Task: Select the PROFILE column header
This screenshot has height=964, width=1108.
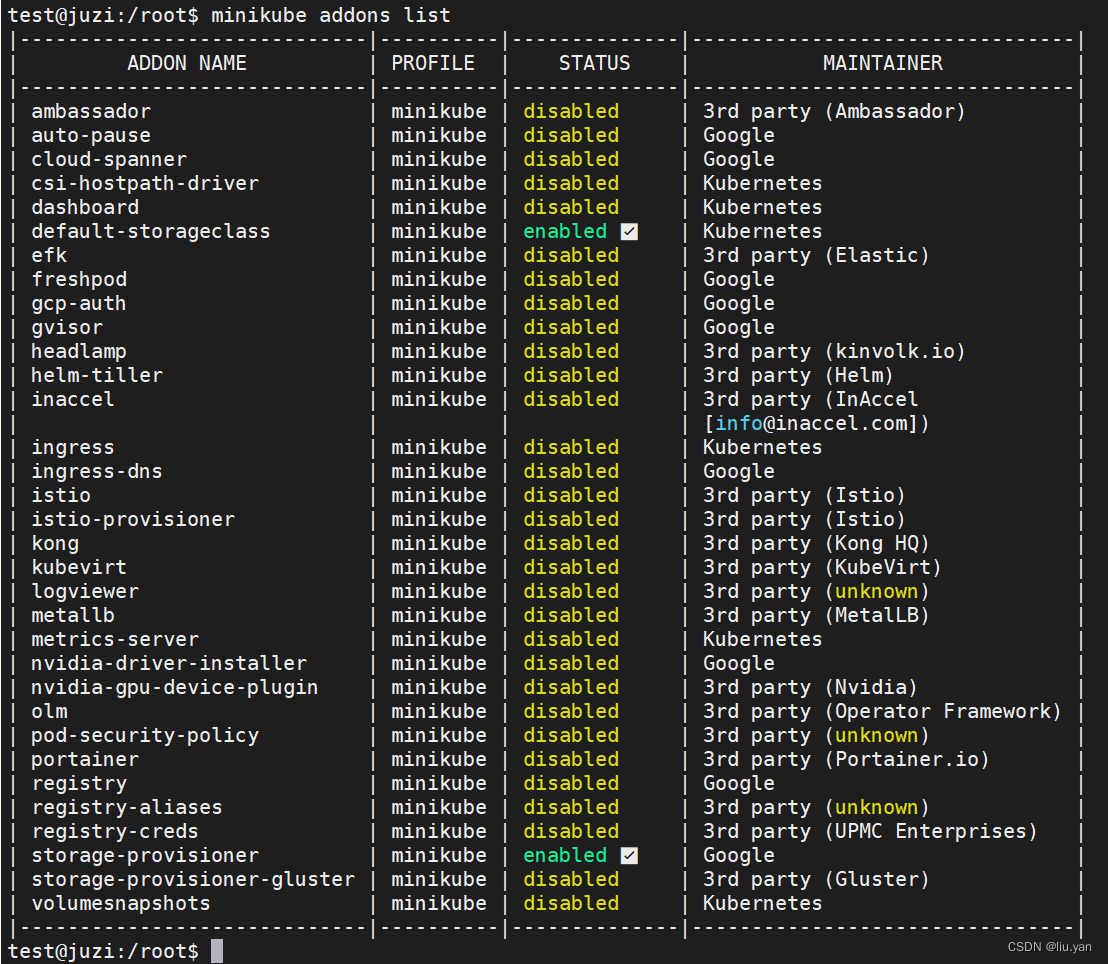Action: pos(433,63)
